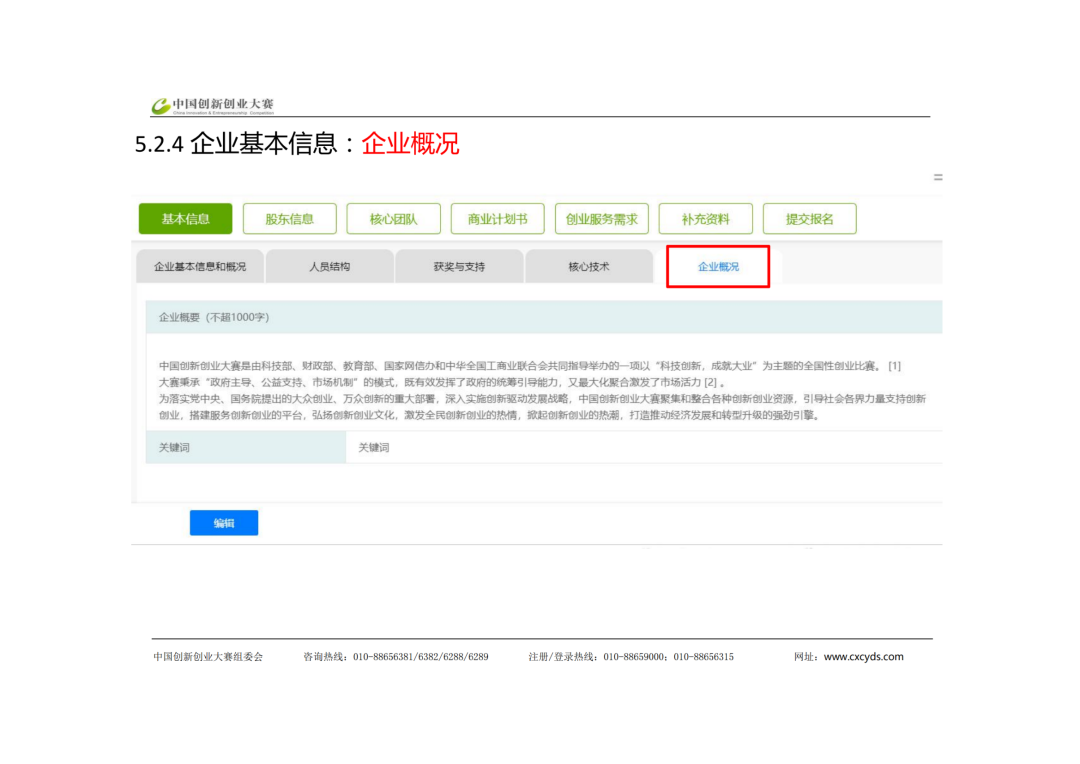The image size is (1080, 764).
Task: Open the www.cxcyds.com website link
Action: (863, 657)
